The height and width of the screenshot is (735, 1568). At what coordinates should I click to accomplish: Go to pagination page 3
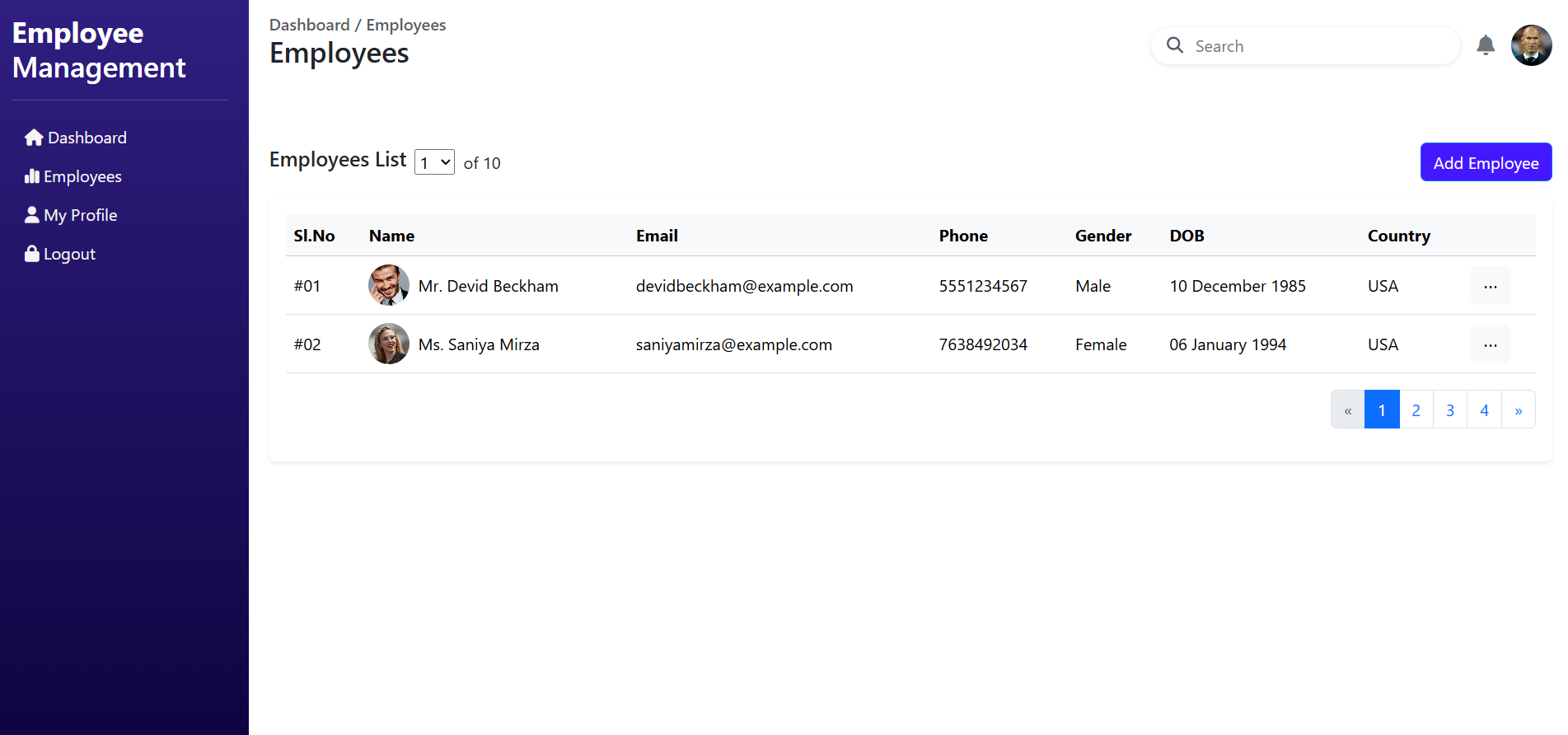[x=1450, y=410]
